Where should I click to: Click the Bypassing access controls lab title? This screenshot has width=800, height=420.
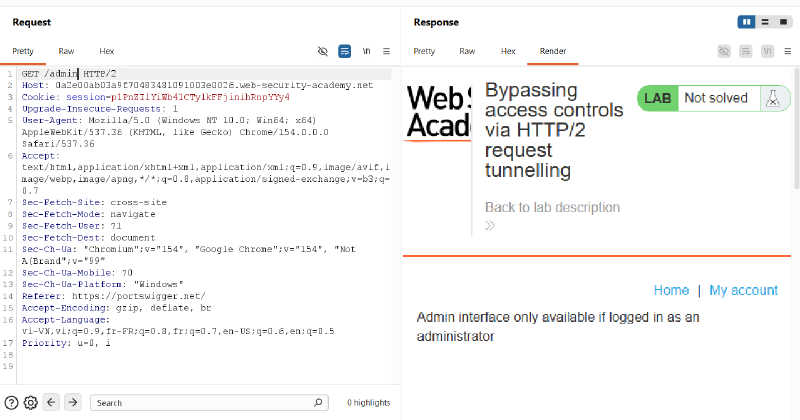coord(554,130)
